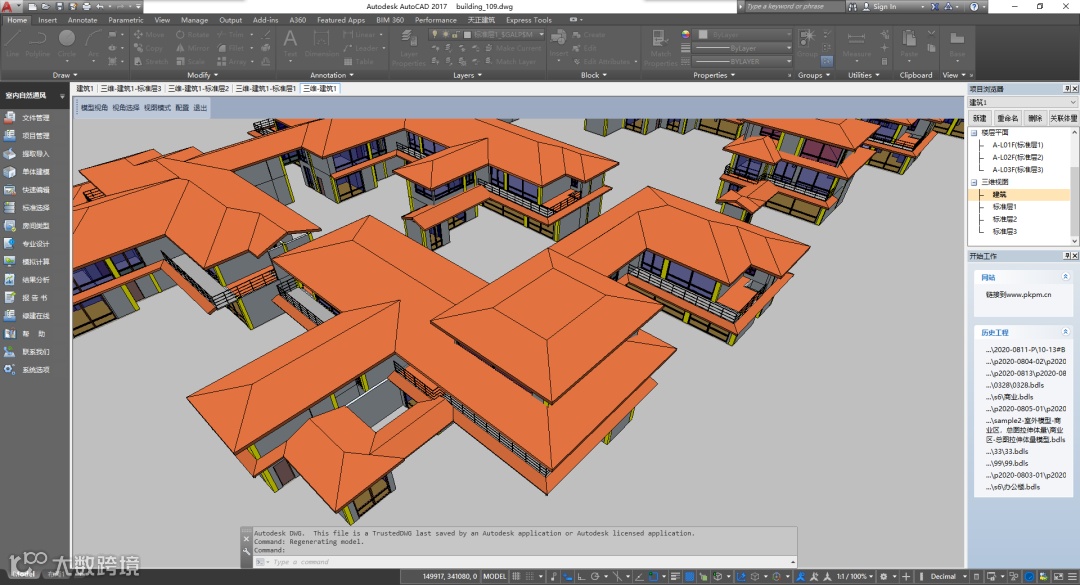Open the Draw panel dropdown
Viewport: 1080px width, 585px height.
click(x=65, y=75)
